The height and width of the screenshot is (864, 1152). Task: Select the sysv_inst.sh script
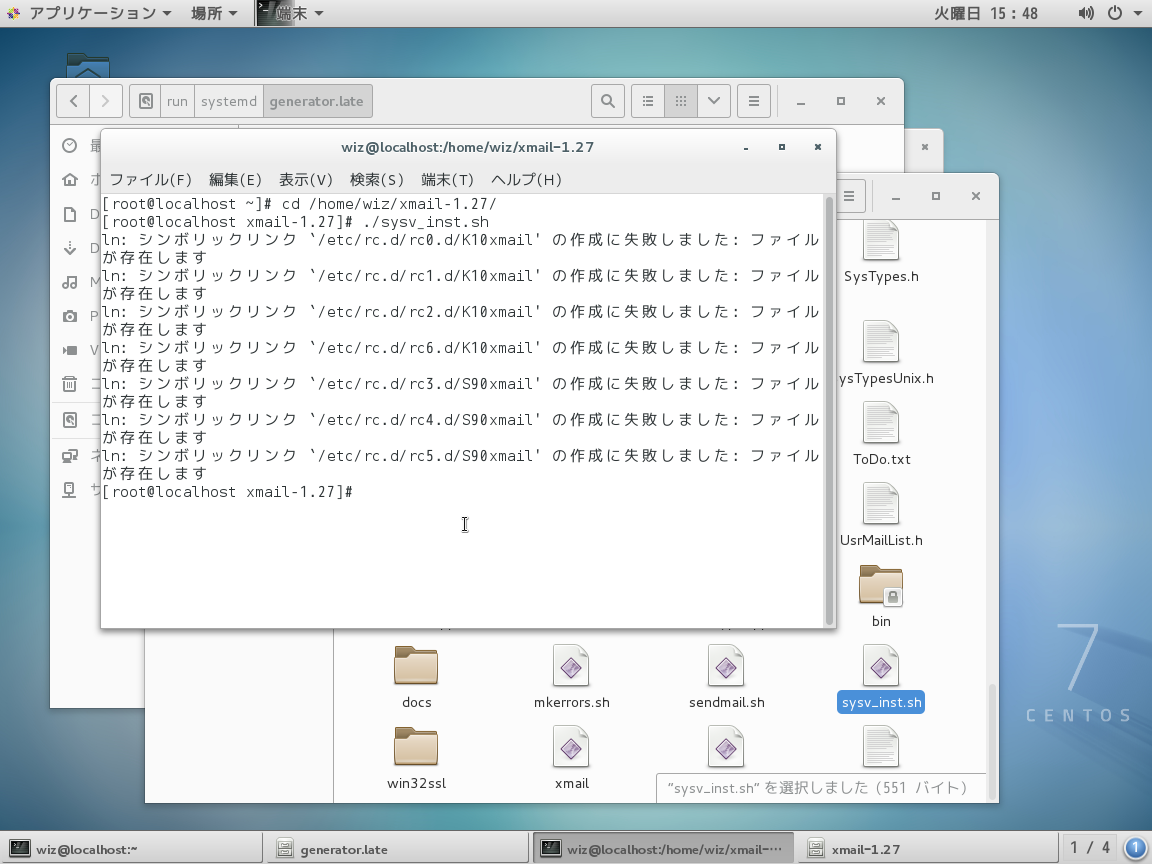881,677
